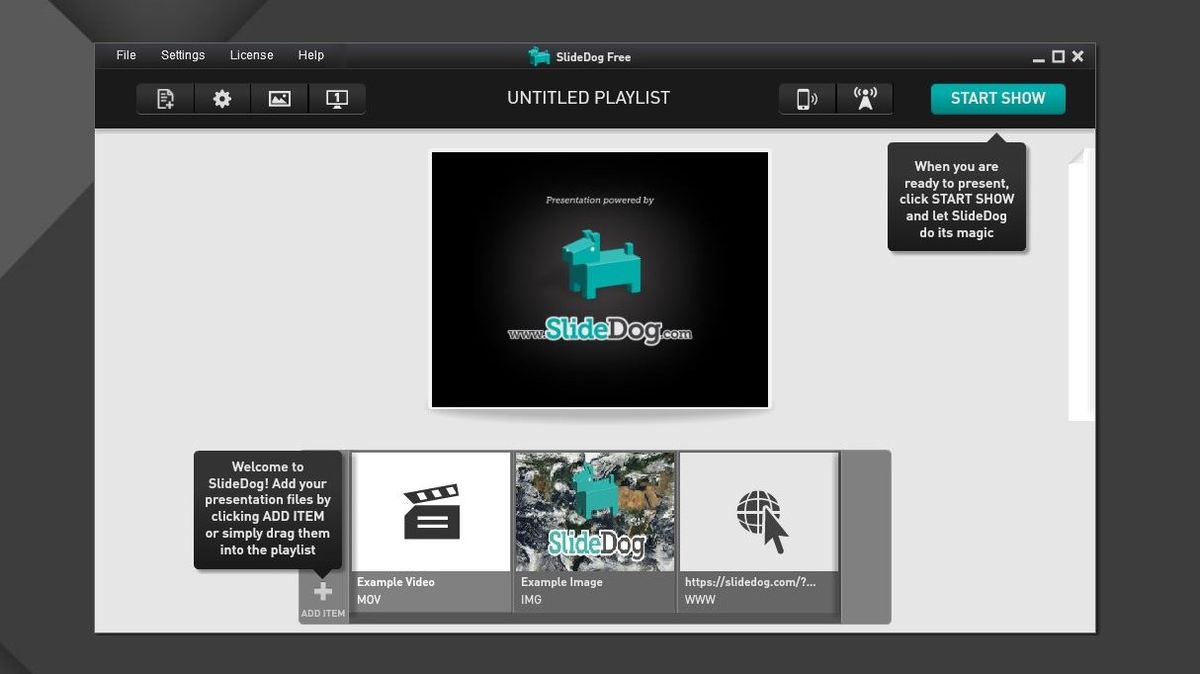The height and width of the screenshot is (674, 1200).
Task: Open the File menu
Action: click(x=125, y=55)
